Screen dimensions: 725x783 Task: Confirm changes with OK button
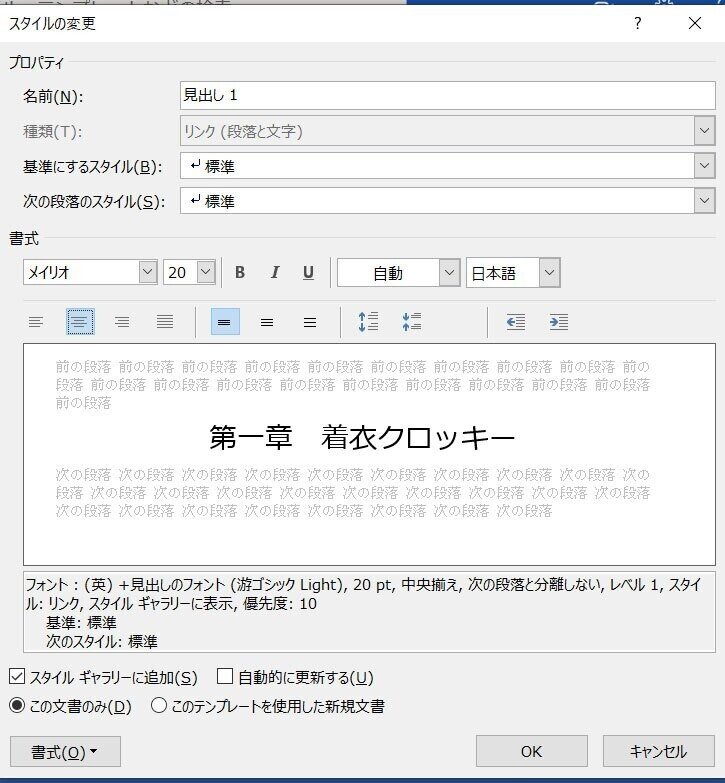(x=531, y=751)
